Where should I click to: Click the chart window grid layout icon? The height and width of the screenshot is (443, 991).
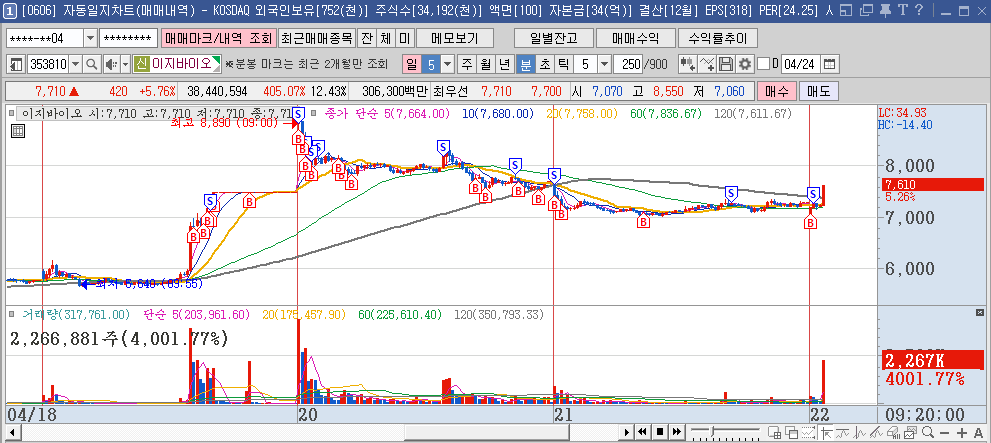(x=774, y=432)
